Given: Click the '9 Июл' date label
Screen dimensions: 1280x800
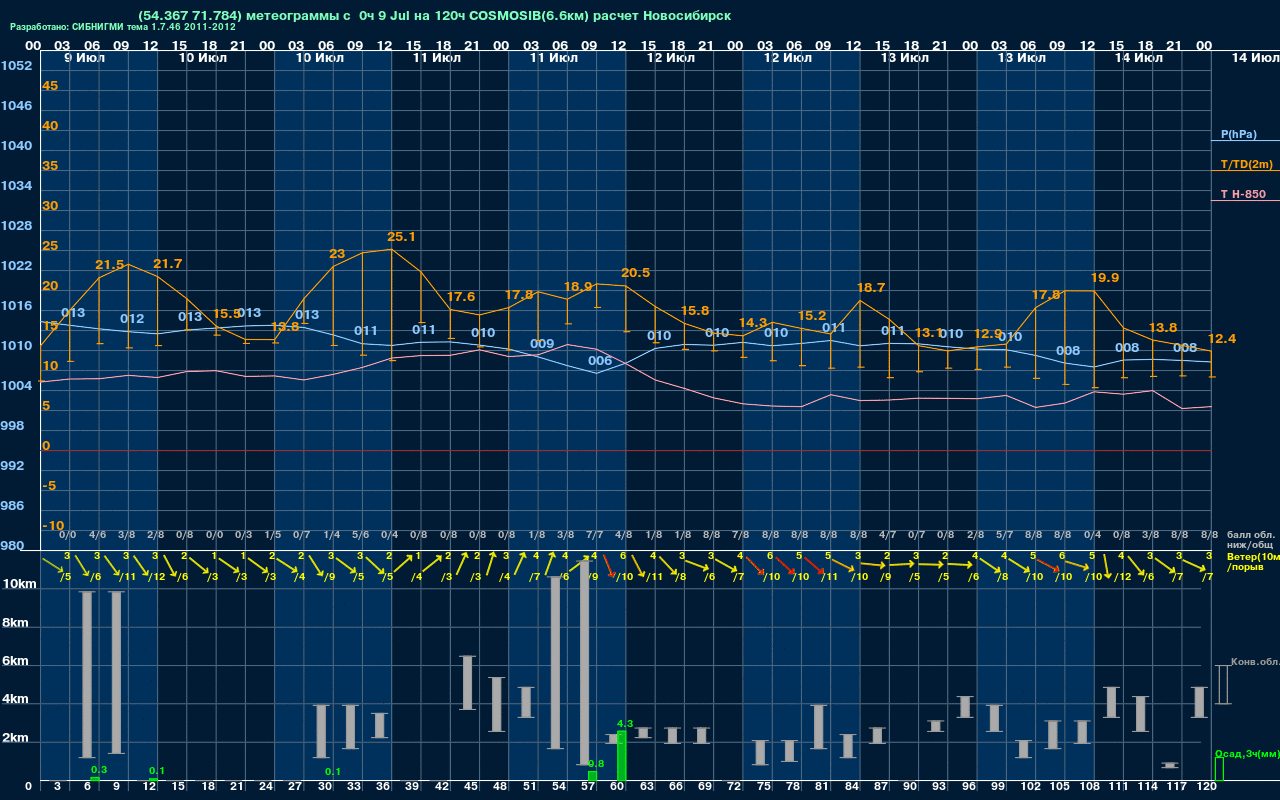Looking at the screenshot, I should coord(85,59).
